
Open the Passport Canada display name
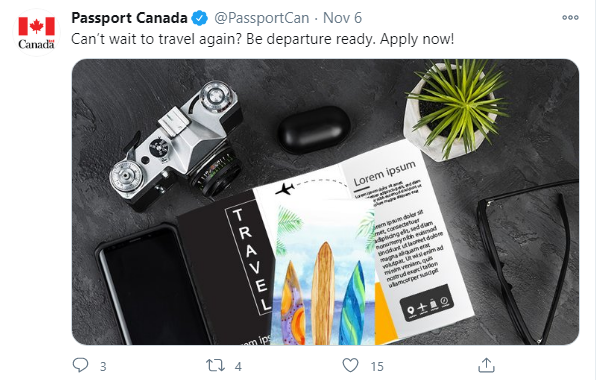pos(129,18)
